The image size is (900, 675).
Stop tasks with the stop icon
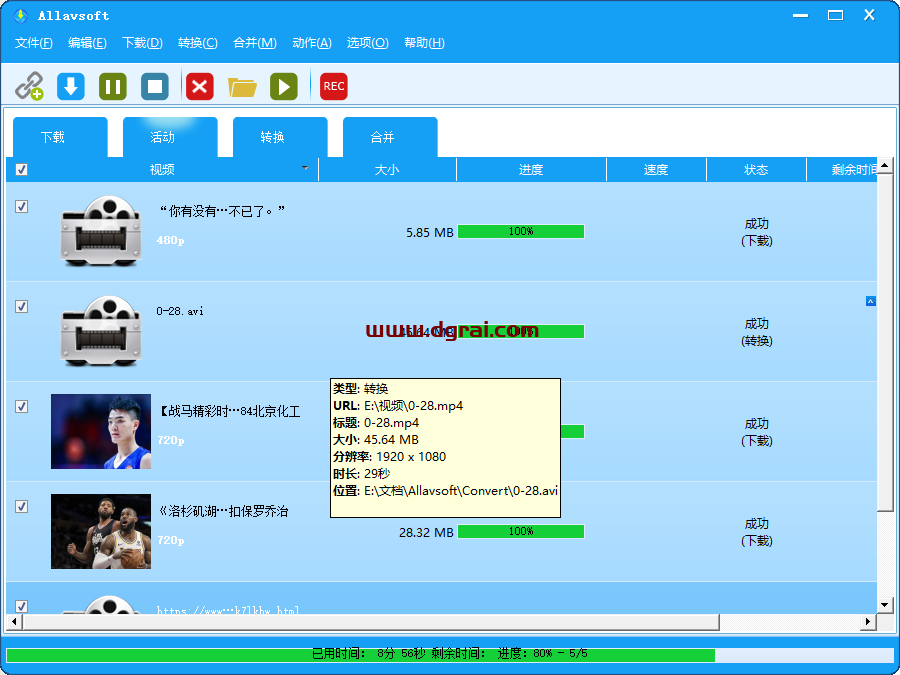(155, 87)
